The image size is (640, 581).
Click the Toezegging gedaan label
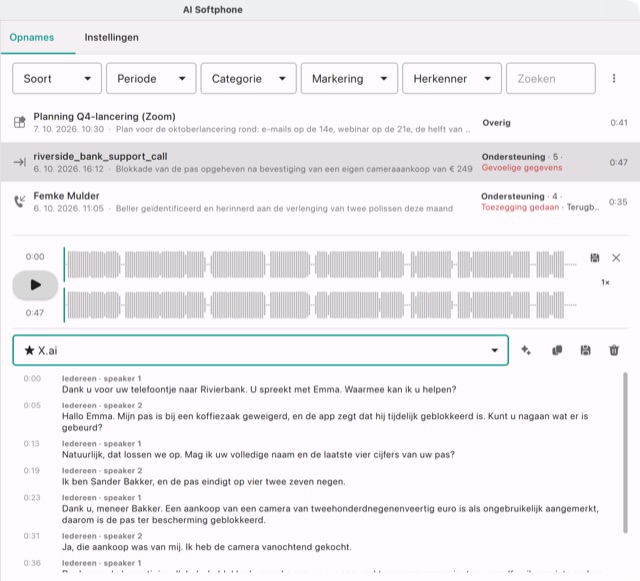coord(520,207)
